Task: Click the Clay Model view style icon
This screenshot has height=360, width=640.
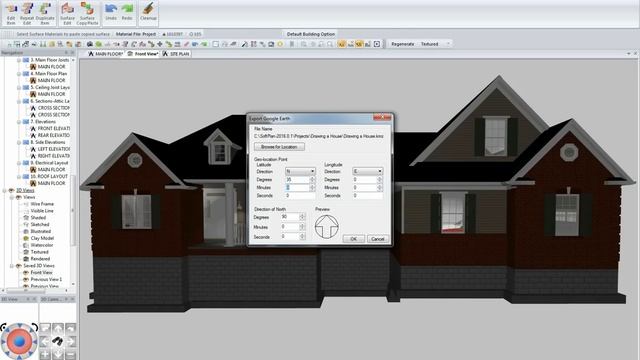Action: [x=26, y=238]
